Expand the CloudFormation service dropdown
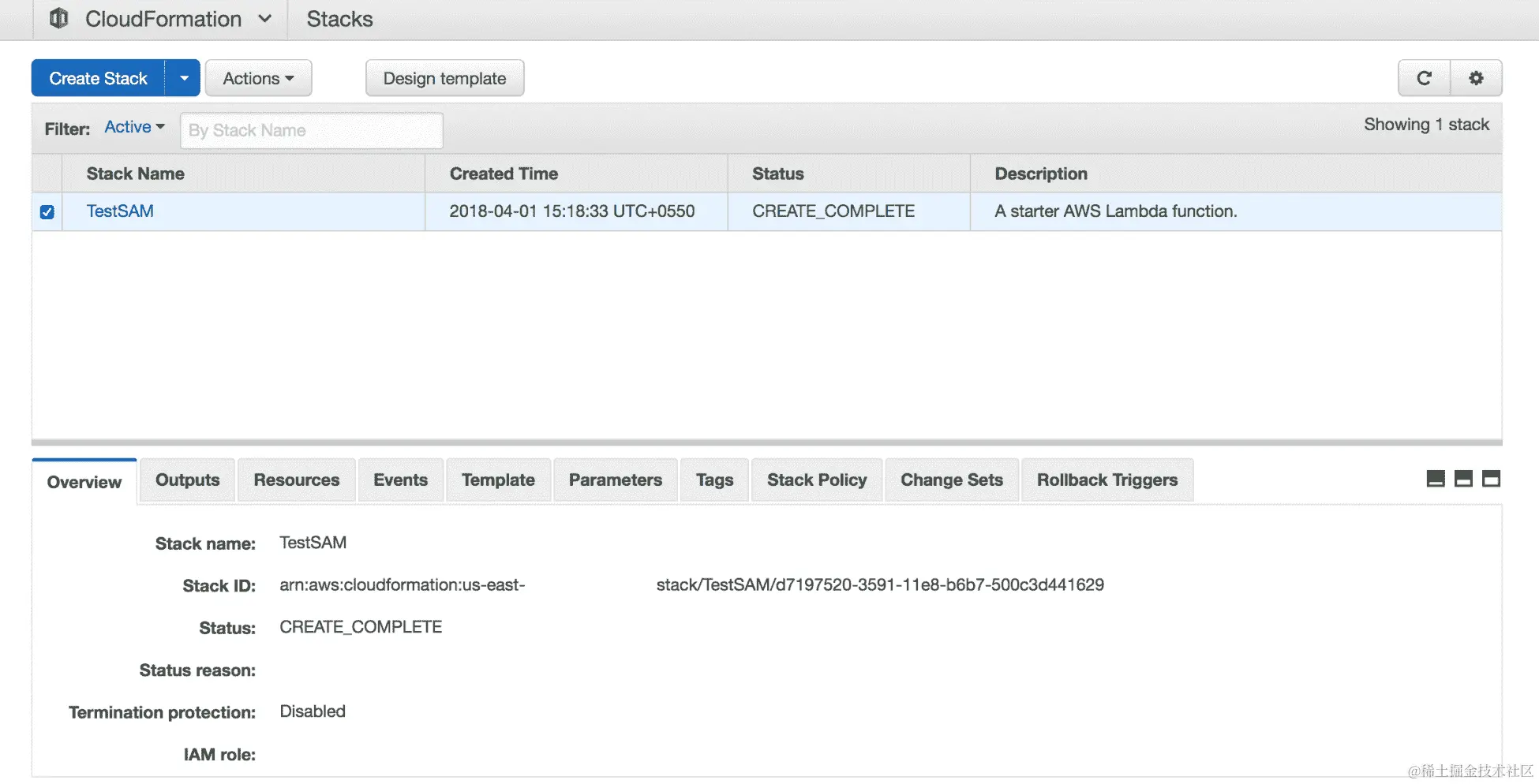Screen dimensions: 1539x784 pyautogui.click(x=264, y=18)
